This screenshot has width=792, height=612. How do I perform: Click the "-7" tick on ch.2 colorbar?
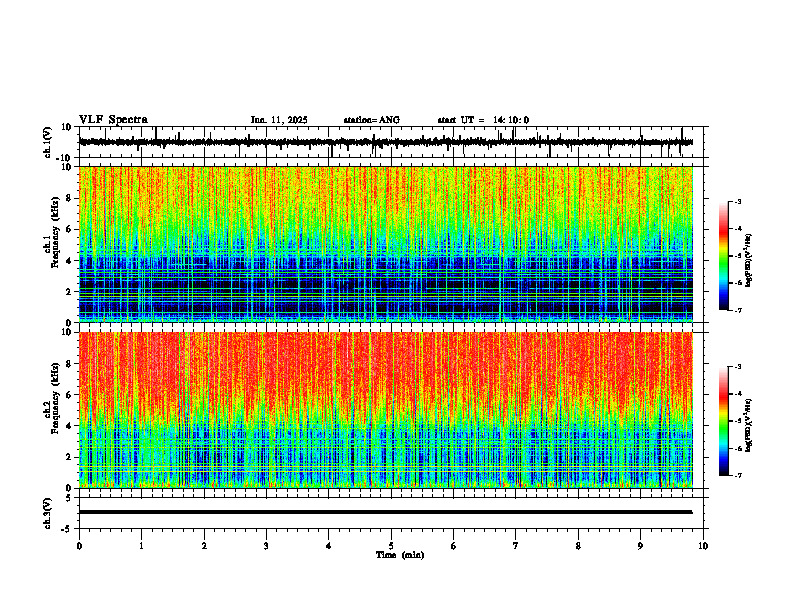(x=738, y=475)
